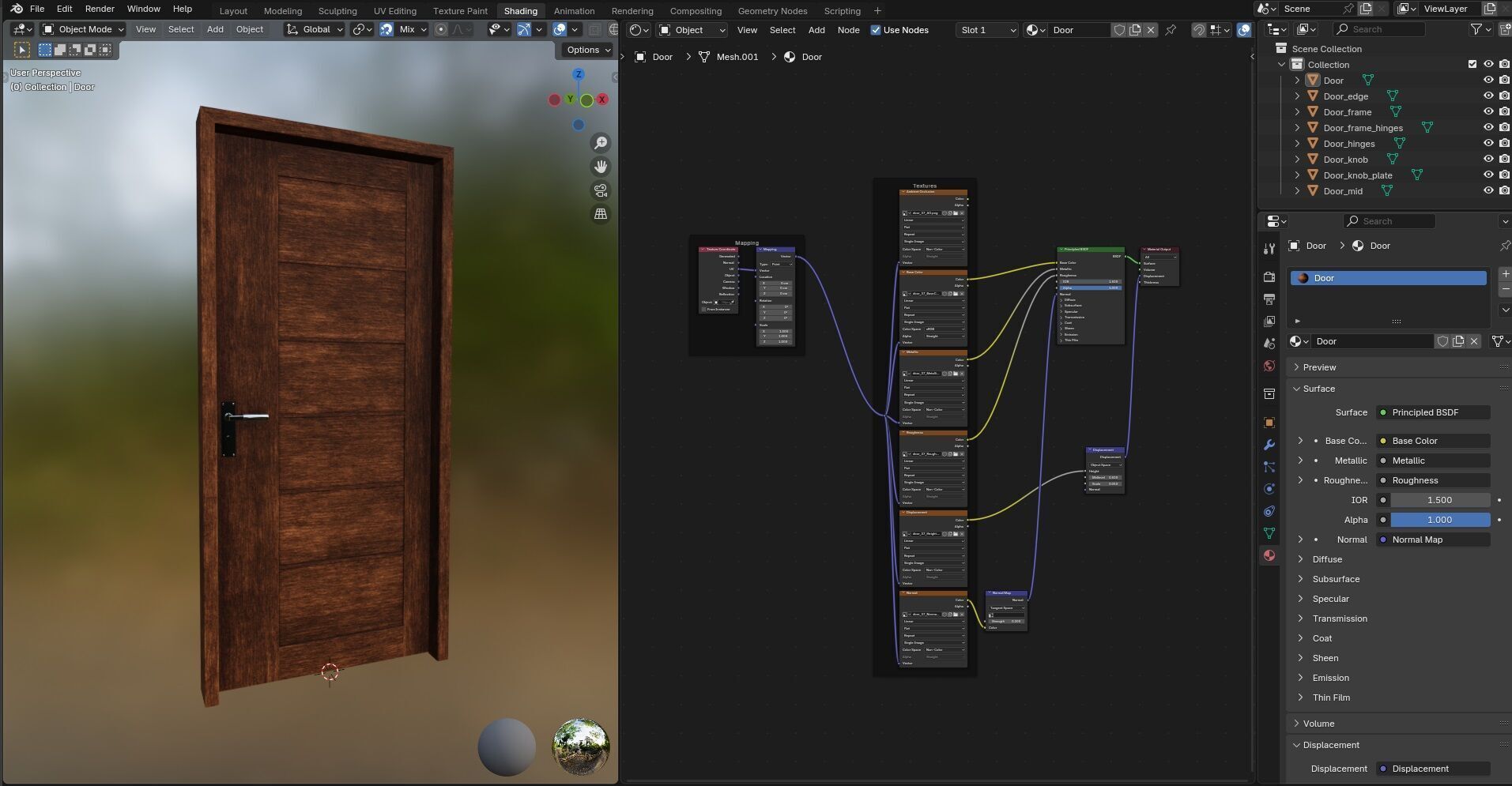Open Render properties tab icon
This screenshot has height=786, width=1512.
pos(1269,276)
